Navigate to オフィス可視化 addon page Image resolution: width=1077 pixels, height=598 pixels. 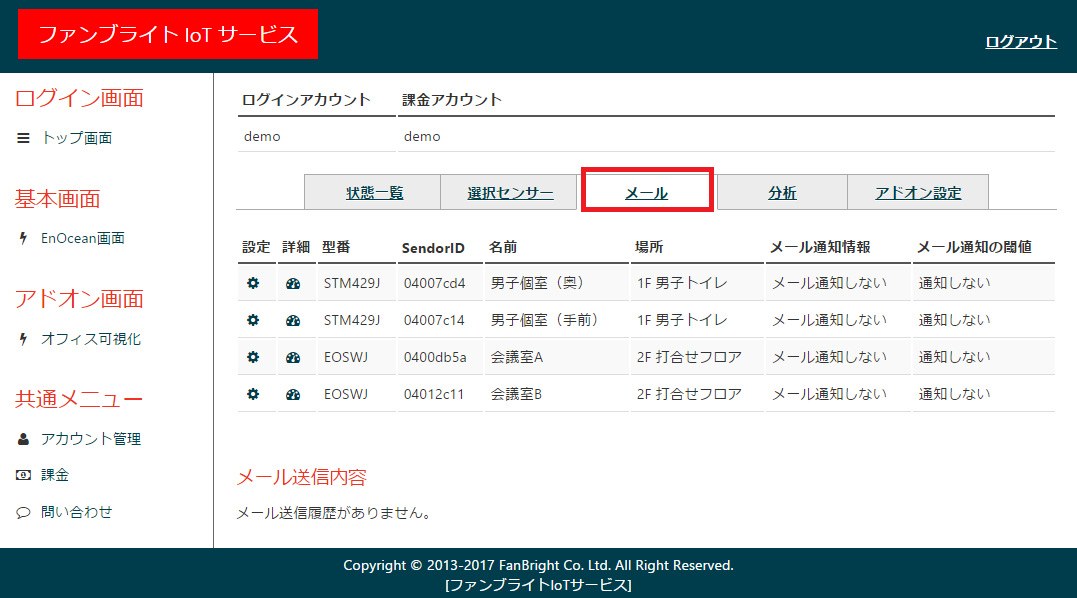90,339
